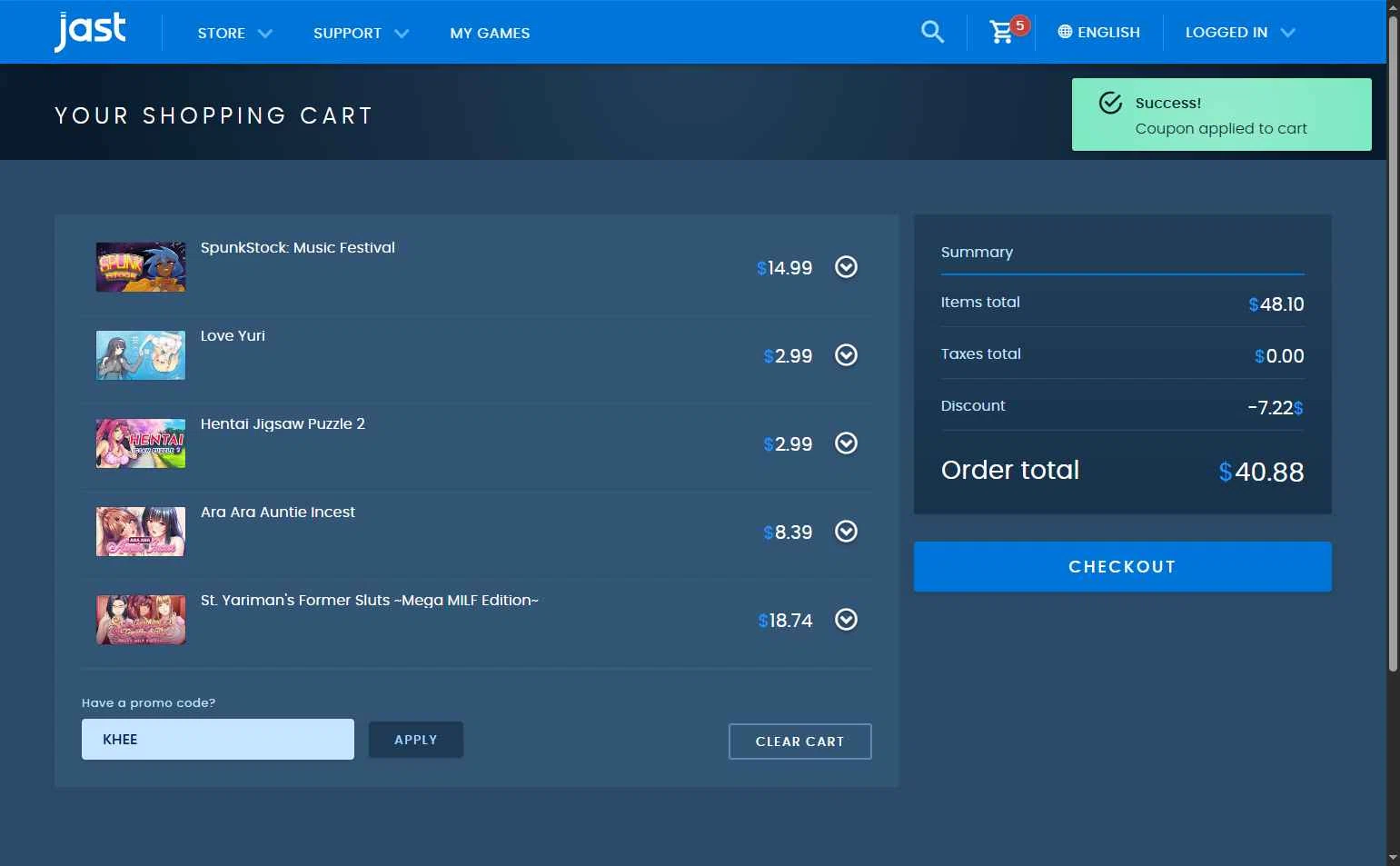
Task: Open the Love Yuri title link
Action: 233,335
